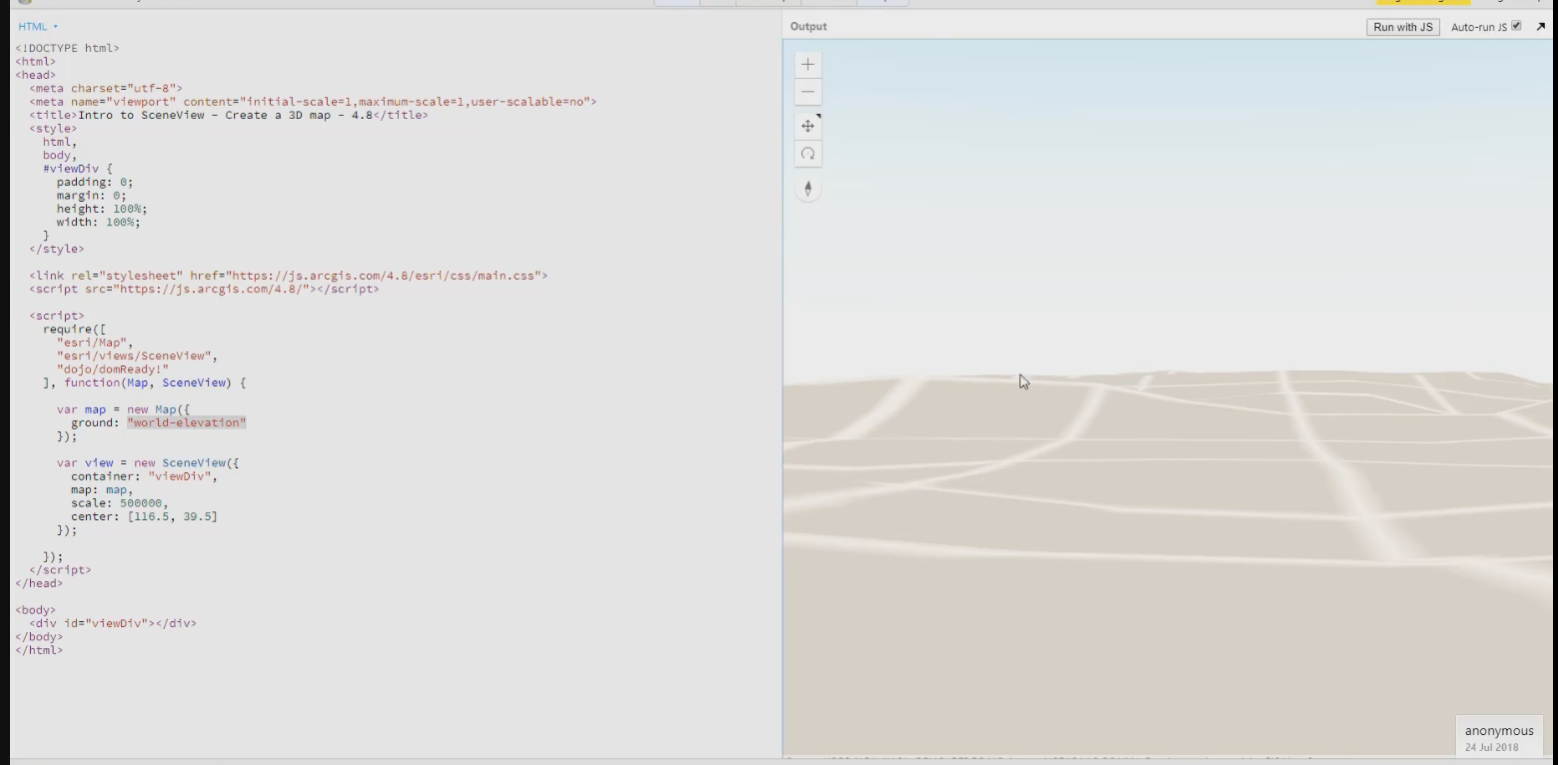This screenshot has height=765, width=1558.
Task: Click the "dojo/domReady!" require string
Action: click(x=113, y=369)
